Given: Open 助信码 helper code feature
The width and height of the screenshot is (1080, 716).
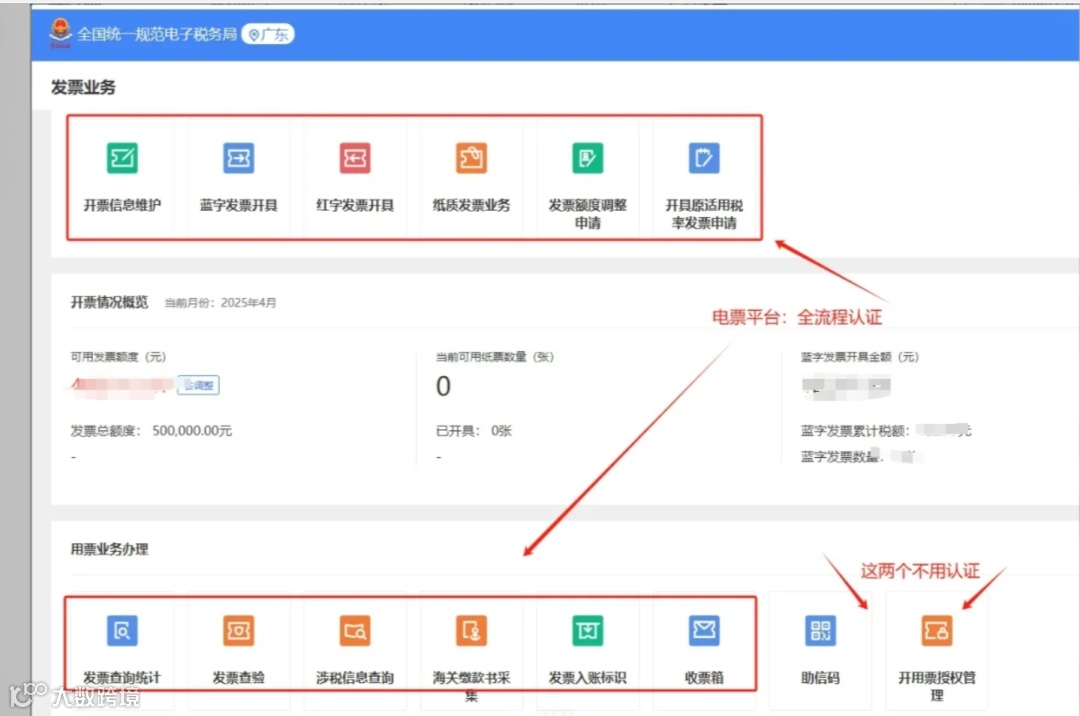Looking at the screenshot, I should point(820,650).
